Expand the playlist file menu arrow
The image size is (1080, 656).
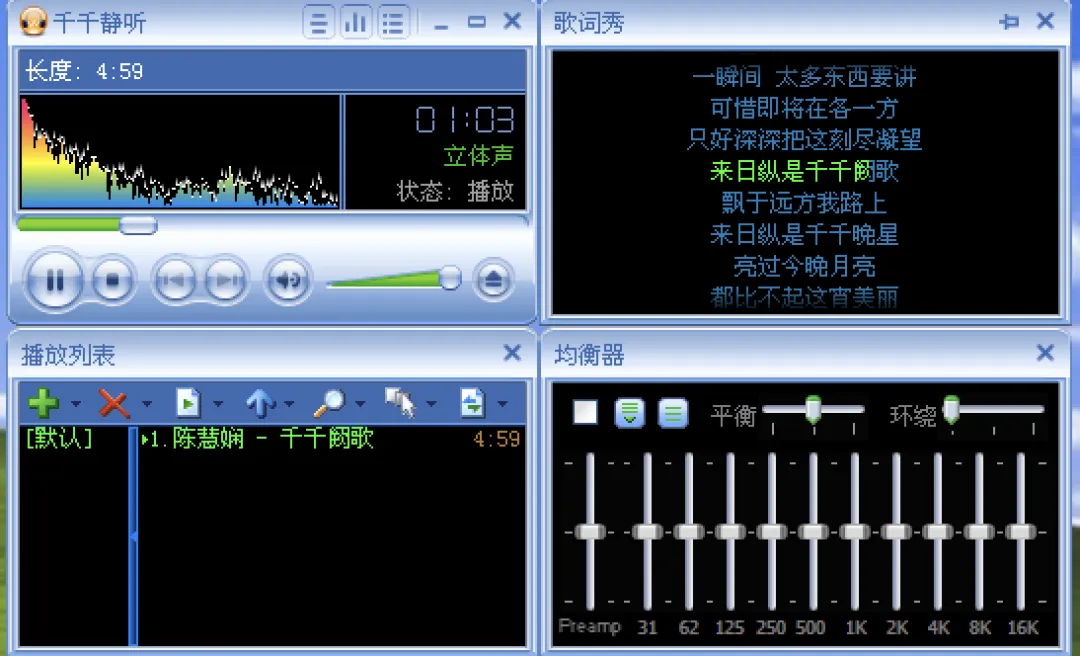coord(218,404)
